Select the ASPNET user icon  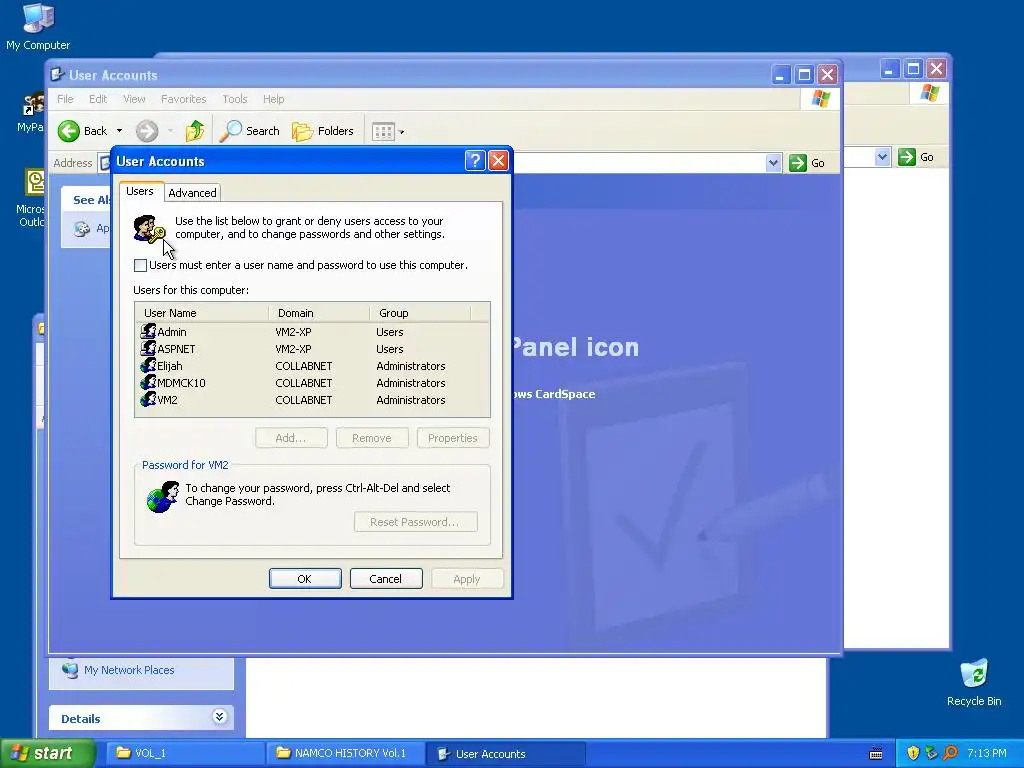148,348
